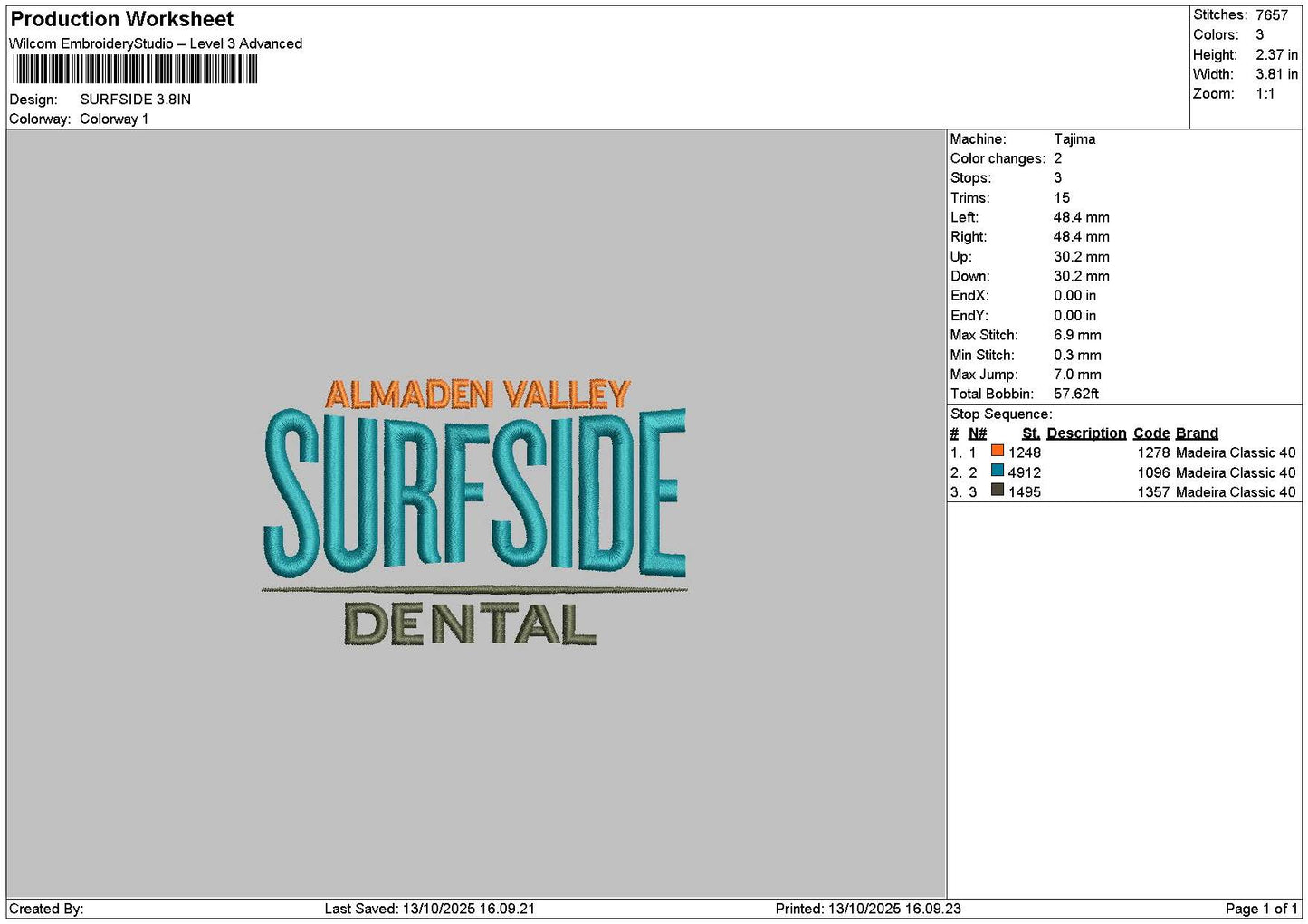The image size is (1308, 924).
Task: Click the ALMADEN VALLEY orange lettering
Action: [x=477, y=395]
